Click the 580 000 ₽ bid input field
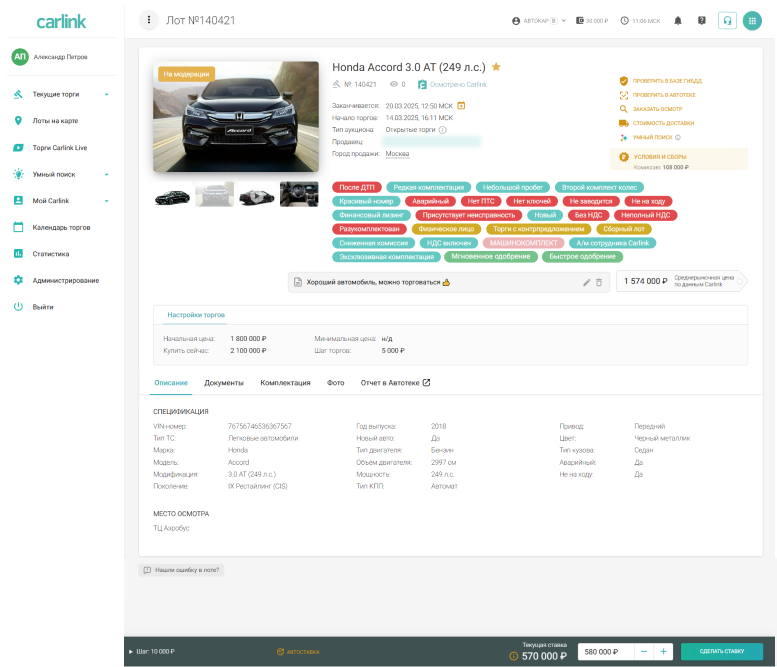The image size is (777, 667). [x=607, y=652]
